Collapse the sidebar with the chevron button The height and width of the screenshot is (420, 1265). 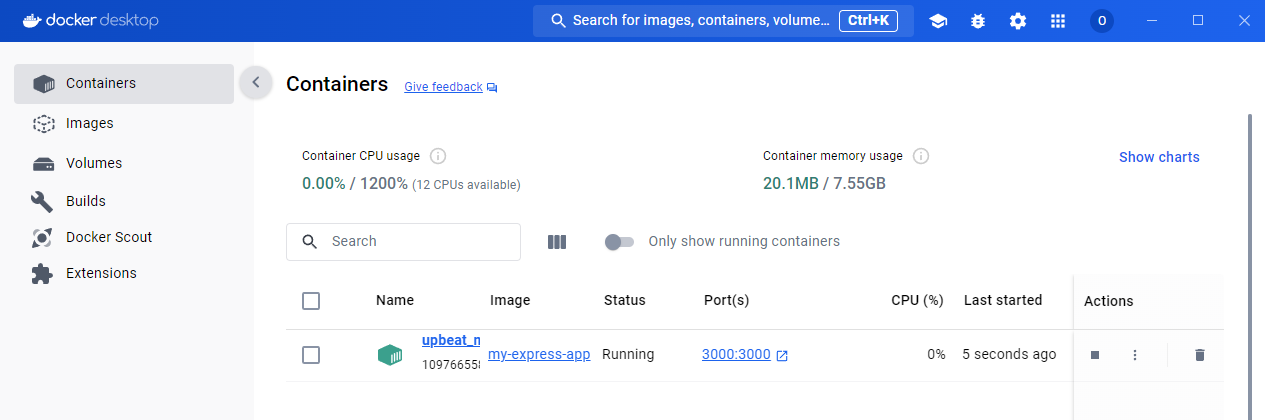coord(256,83)
